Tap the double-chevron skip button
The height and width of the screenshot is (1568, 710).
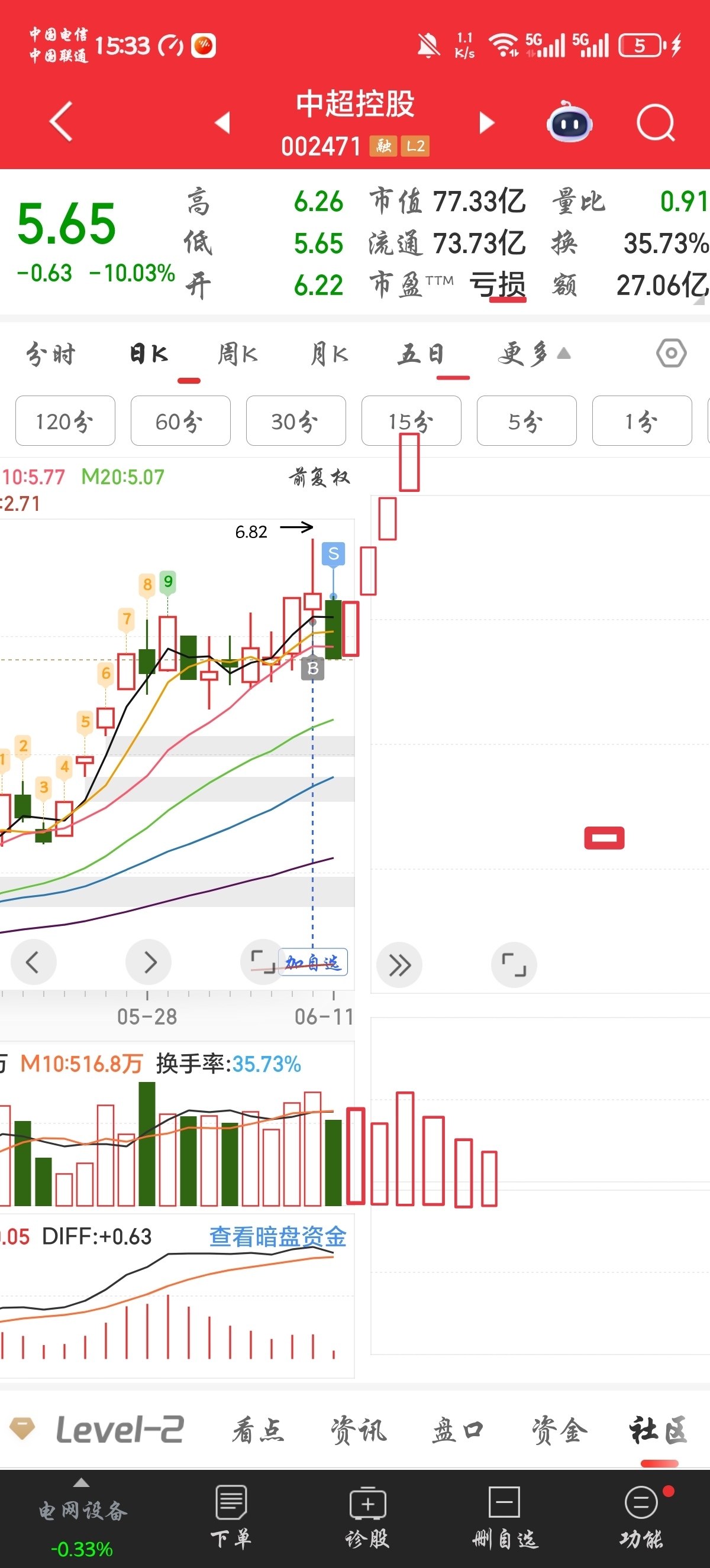tap(399, 966)
